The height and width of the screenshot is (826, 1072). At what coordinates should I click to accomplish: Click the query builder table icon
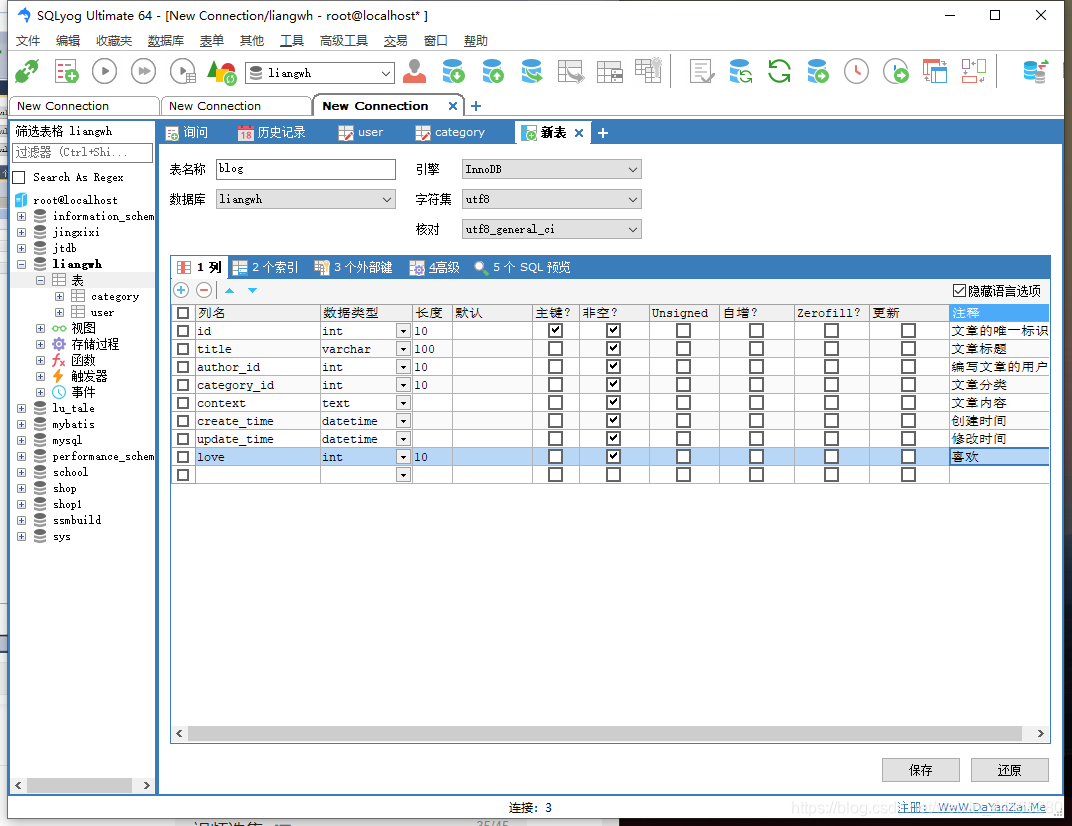[x=935, y=71]
